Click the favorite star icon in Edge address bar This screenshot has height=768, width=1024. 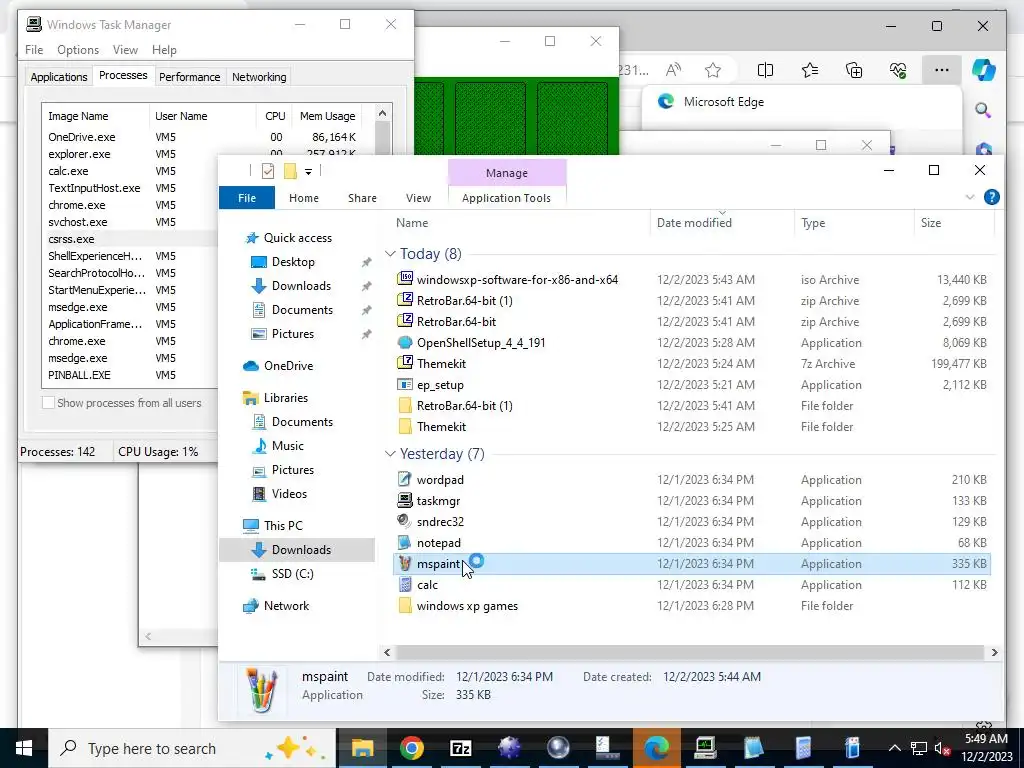[713, 70]
